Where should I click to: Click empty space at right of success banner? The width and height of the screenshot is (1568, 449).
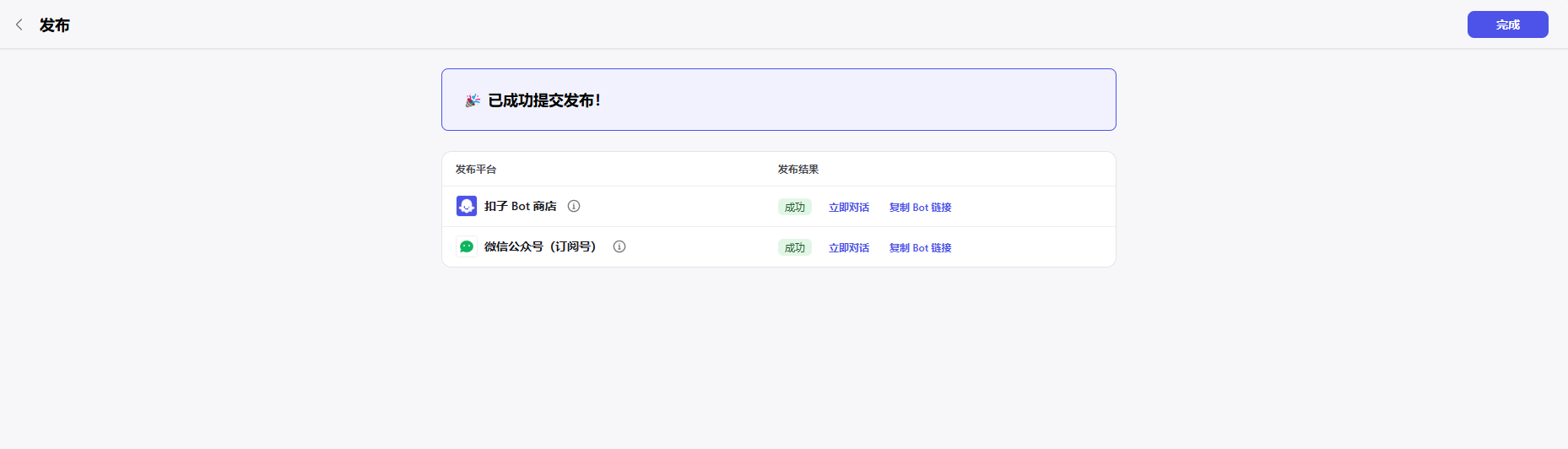[928, 100]
